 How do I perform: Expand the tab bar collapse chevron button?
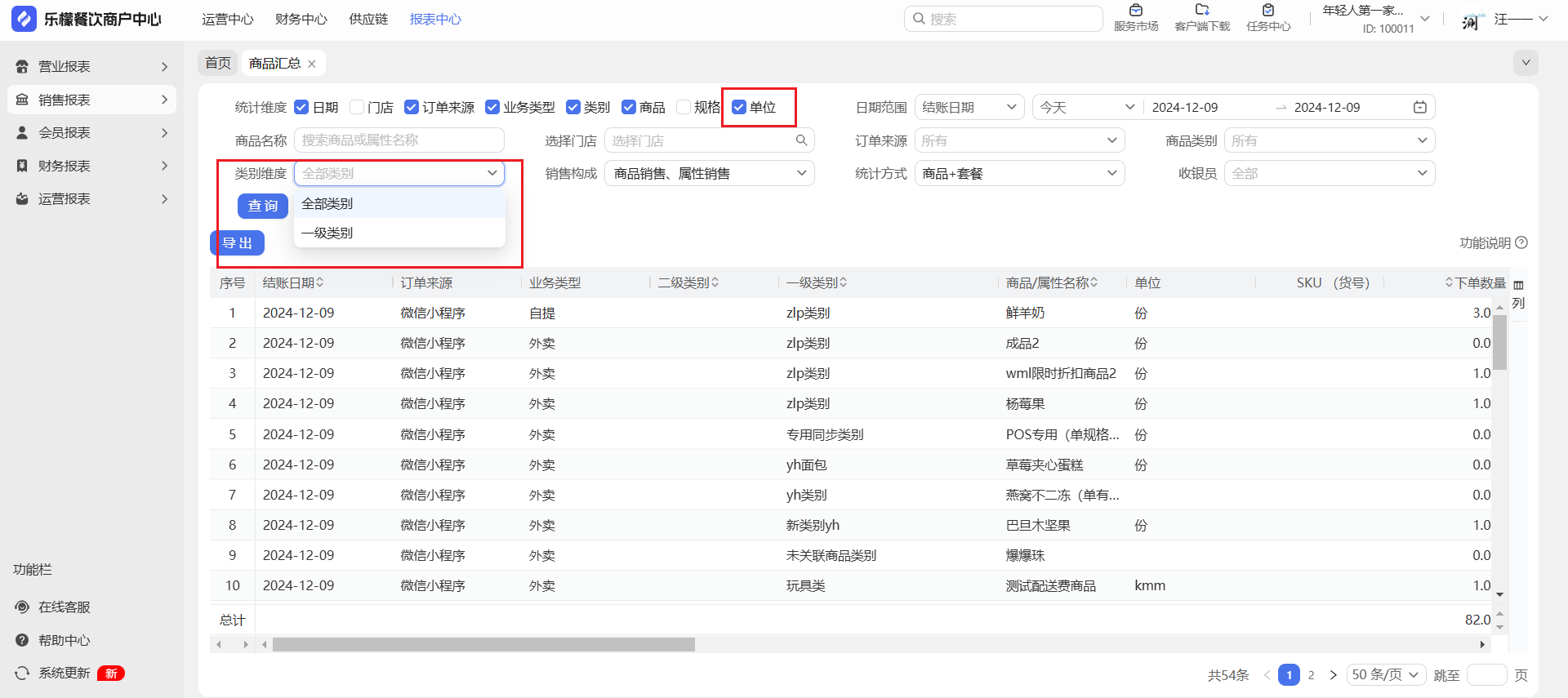1526,63
